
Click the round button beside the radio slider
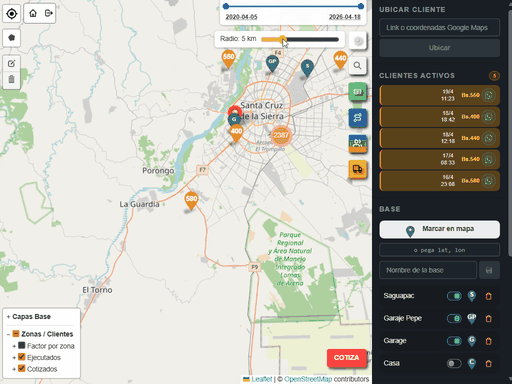click(x=358, y=41)
